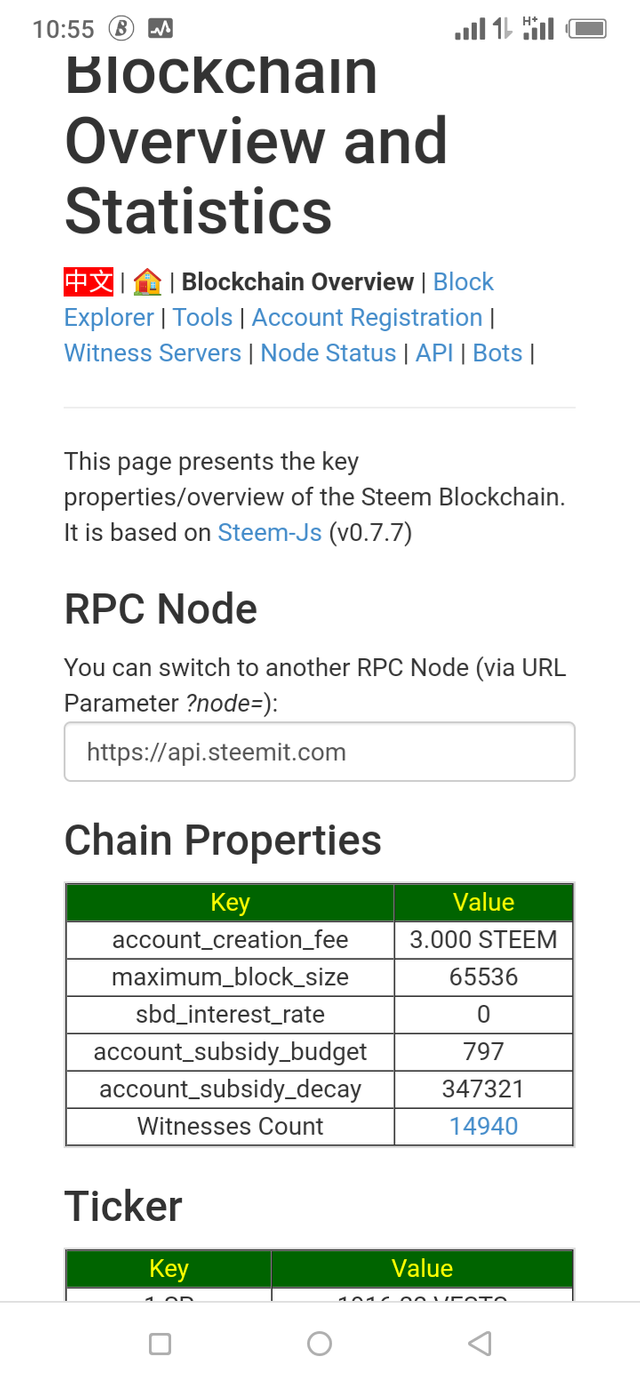
Task: Switch language with the red 中文 icon
Action: click(89, 282)
